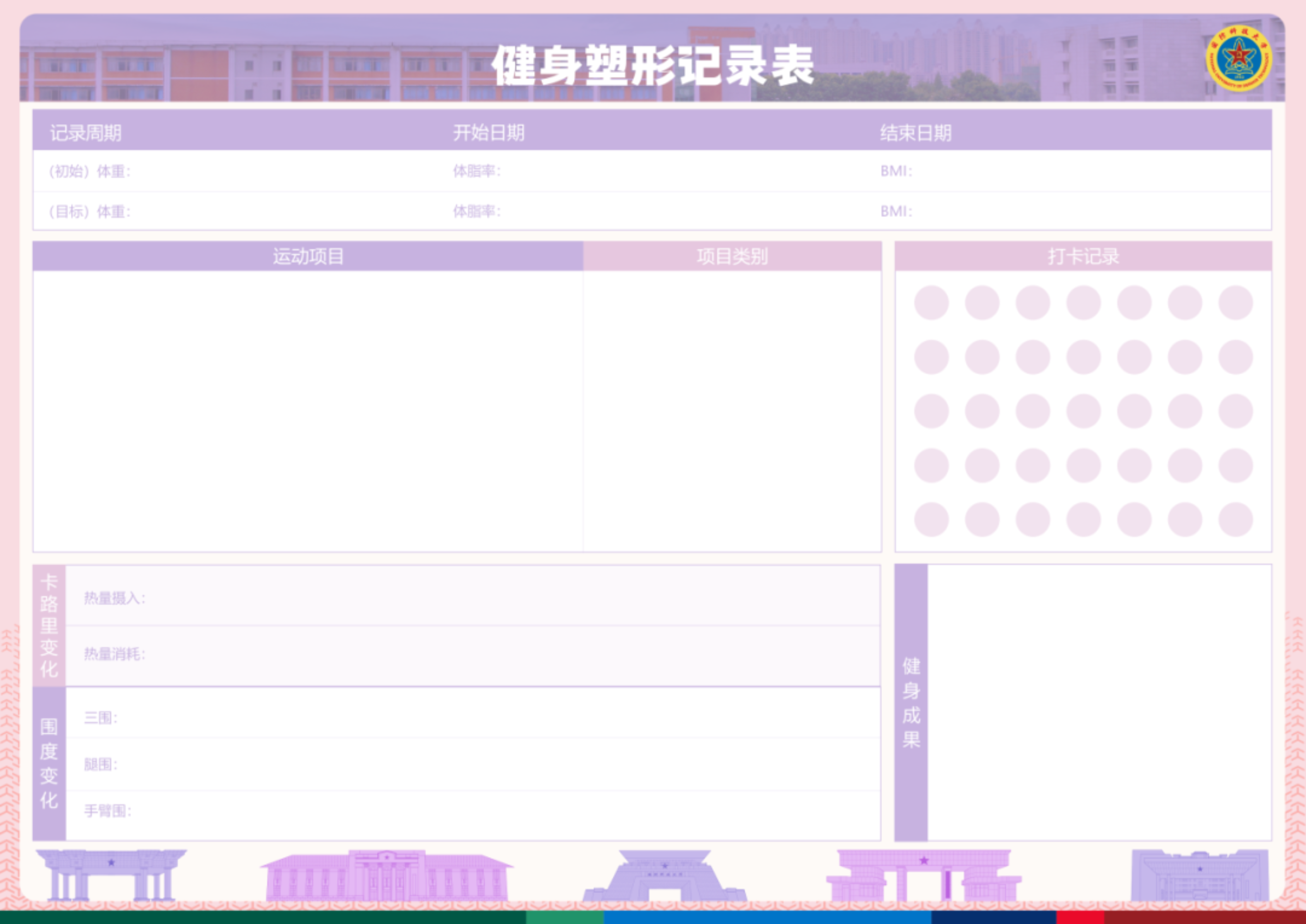Check the last circle in 打卡记录 bottom row
The image size is (1306, 924).
click(1236, 520)
